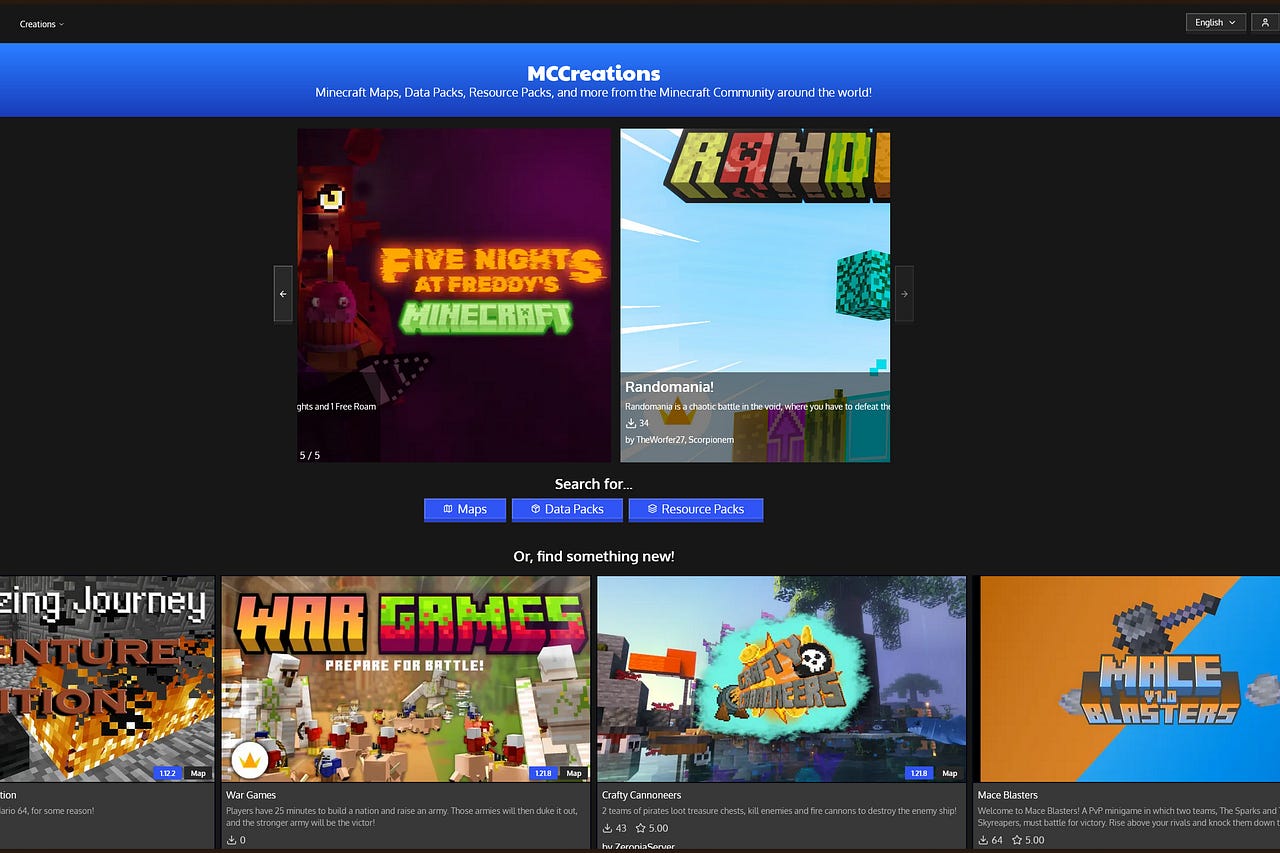Click the MCCreations site title
The image size is (1280, 853).
[594, 73]
